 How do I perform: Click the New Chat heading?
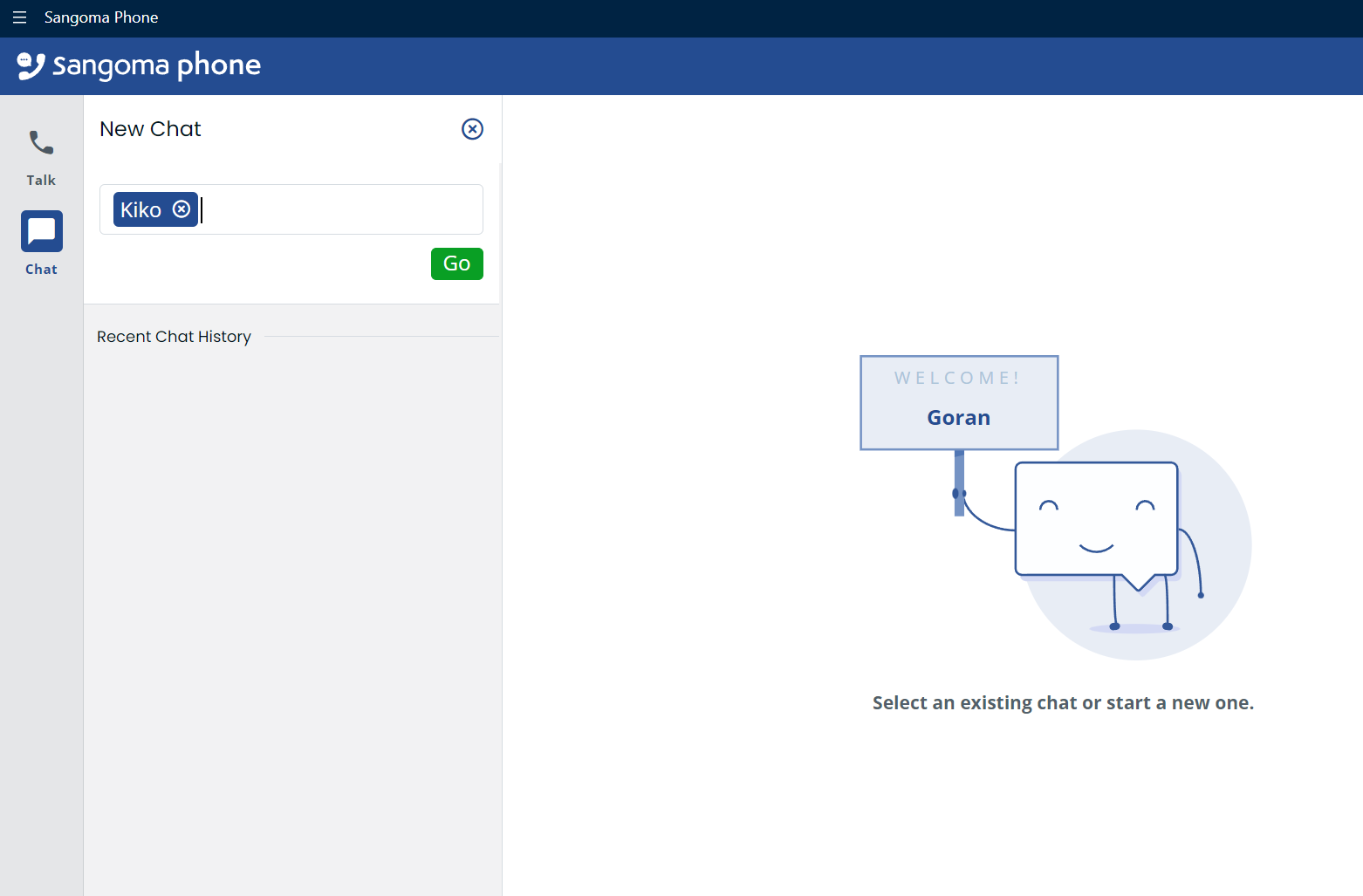[150, 129]
